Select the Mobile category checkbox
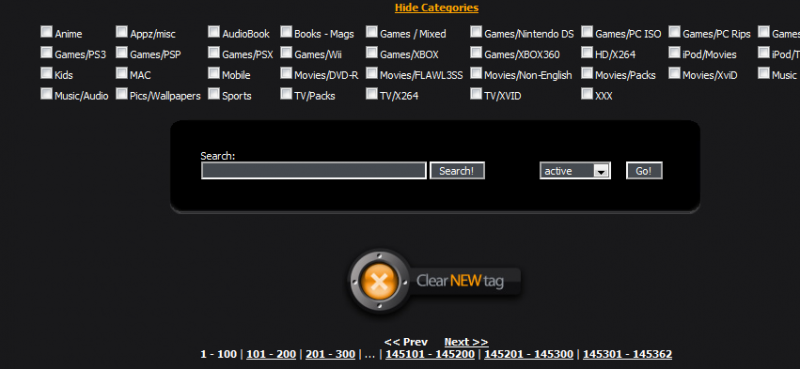 214,73
